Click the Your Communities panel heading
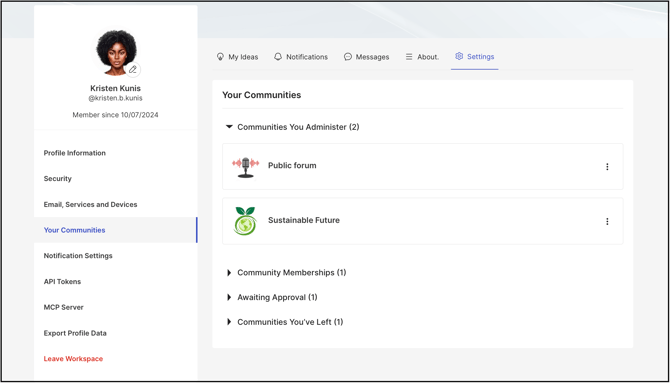The width and height of the screenshot is (670, 383). pyautogui.click(x=262, y=95)
